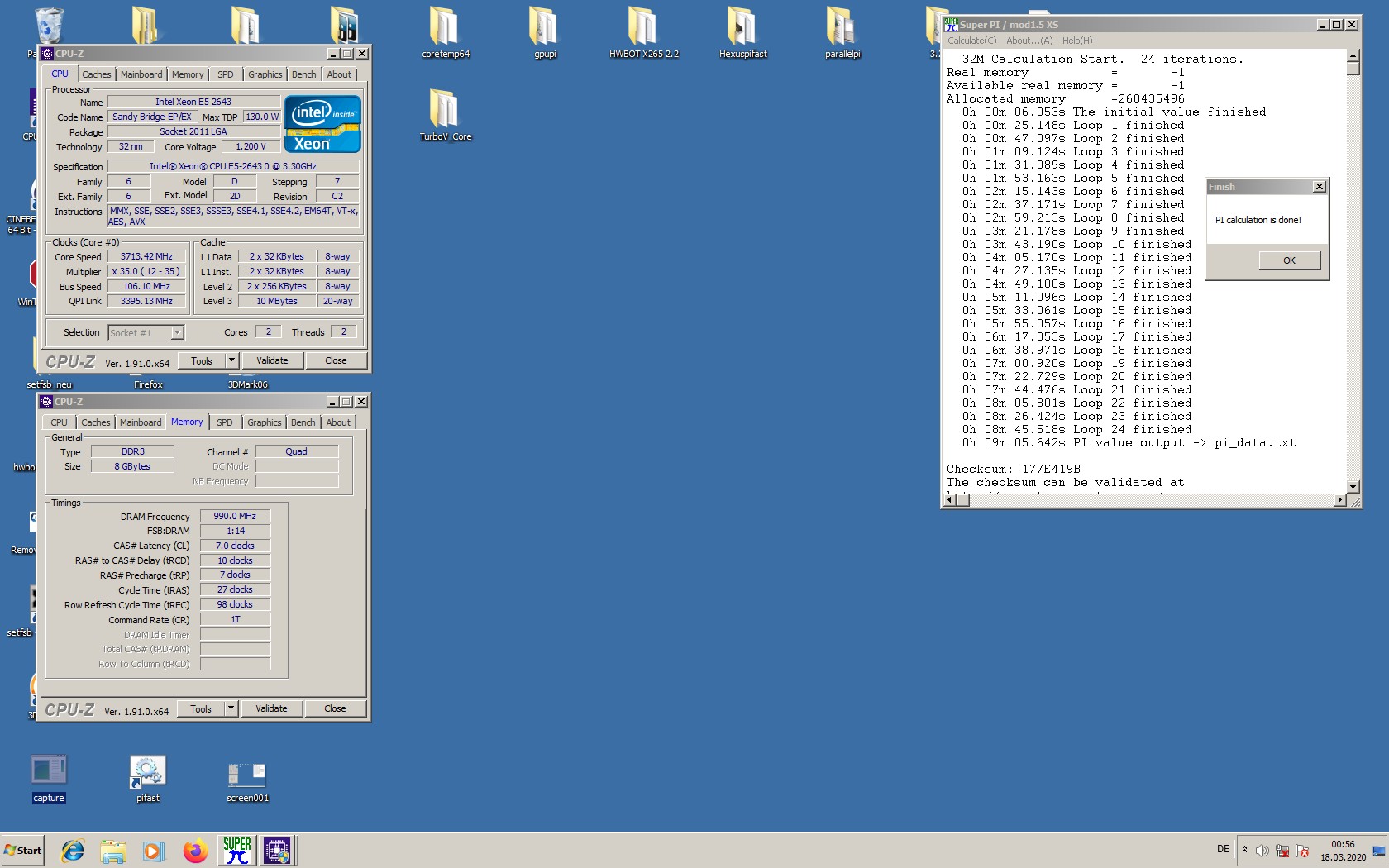The height and width of the screenshot is (868, 1389).
Task: Expand Tools dropdown arrow in Memory CPU-Z
Action: [231, 708]
